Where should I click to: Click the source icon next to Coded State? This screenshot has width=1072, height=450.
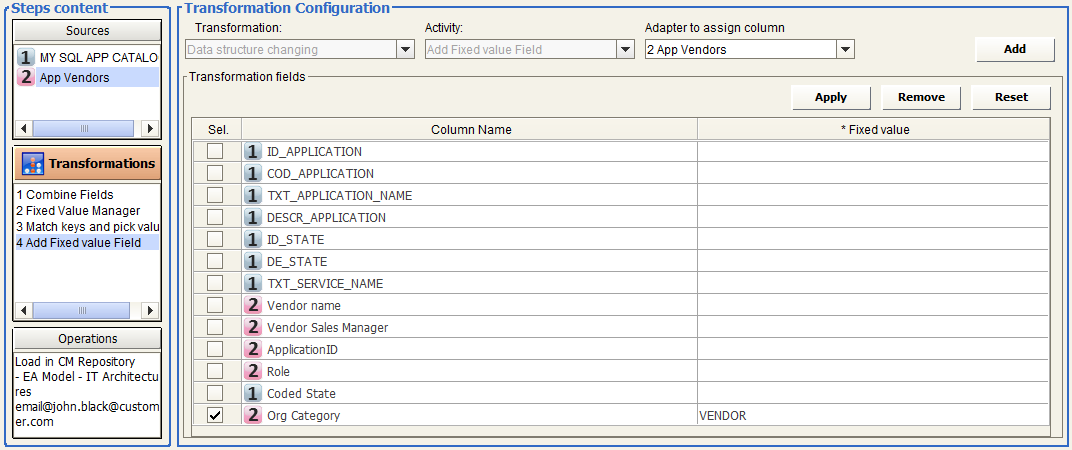pos(253,394)
